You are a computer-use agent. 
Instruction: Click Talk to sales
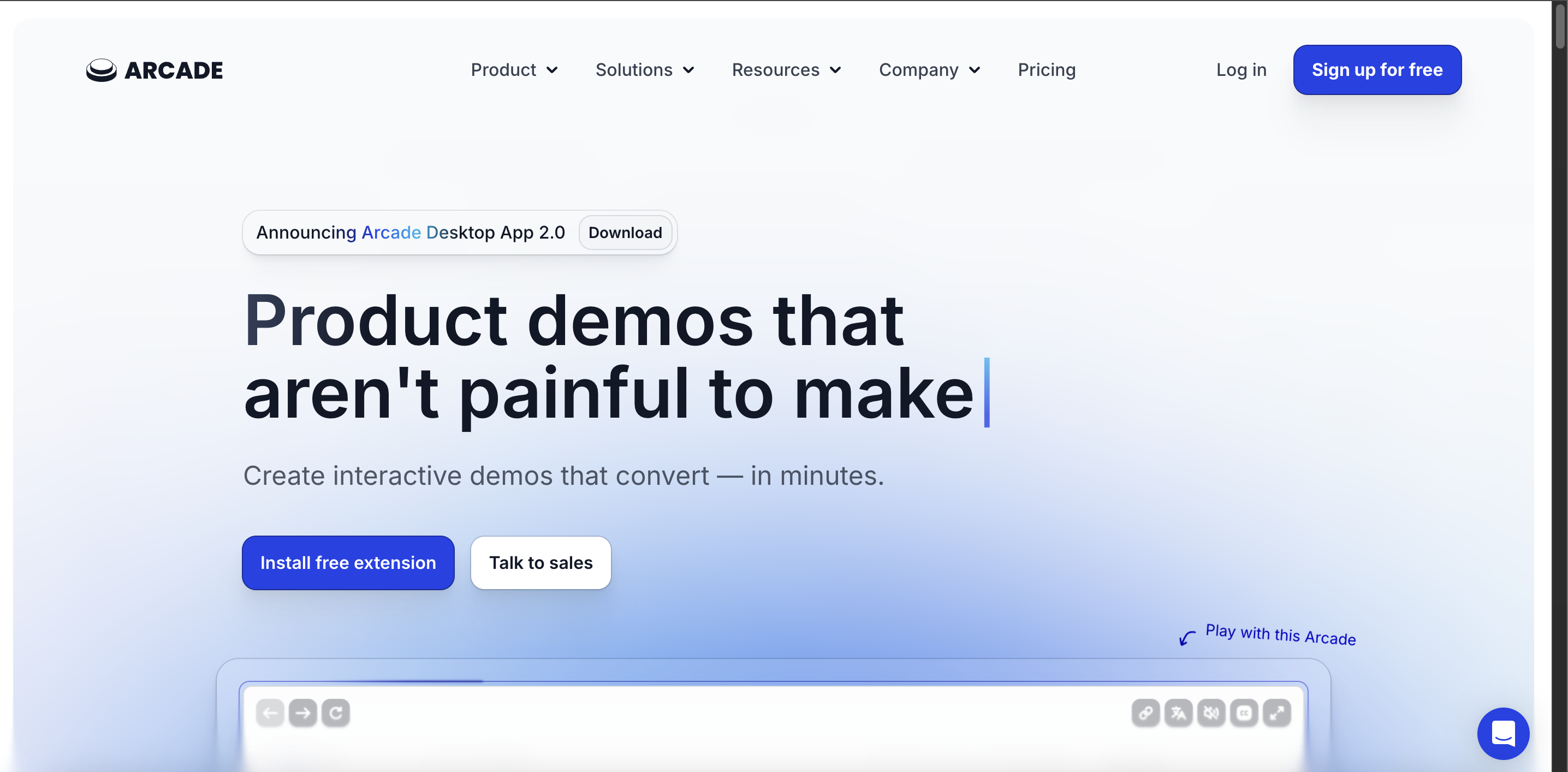[x=541, y=562]
